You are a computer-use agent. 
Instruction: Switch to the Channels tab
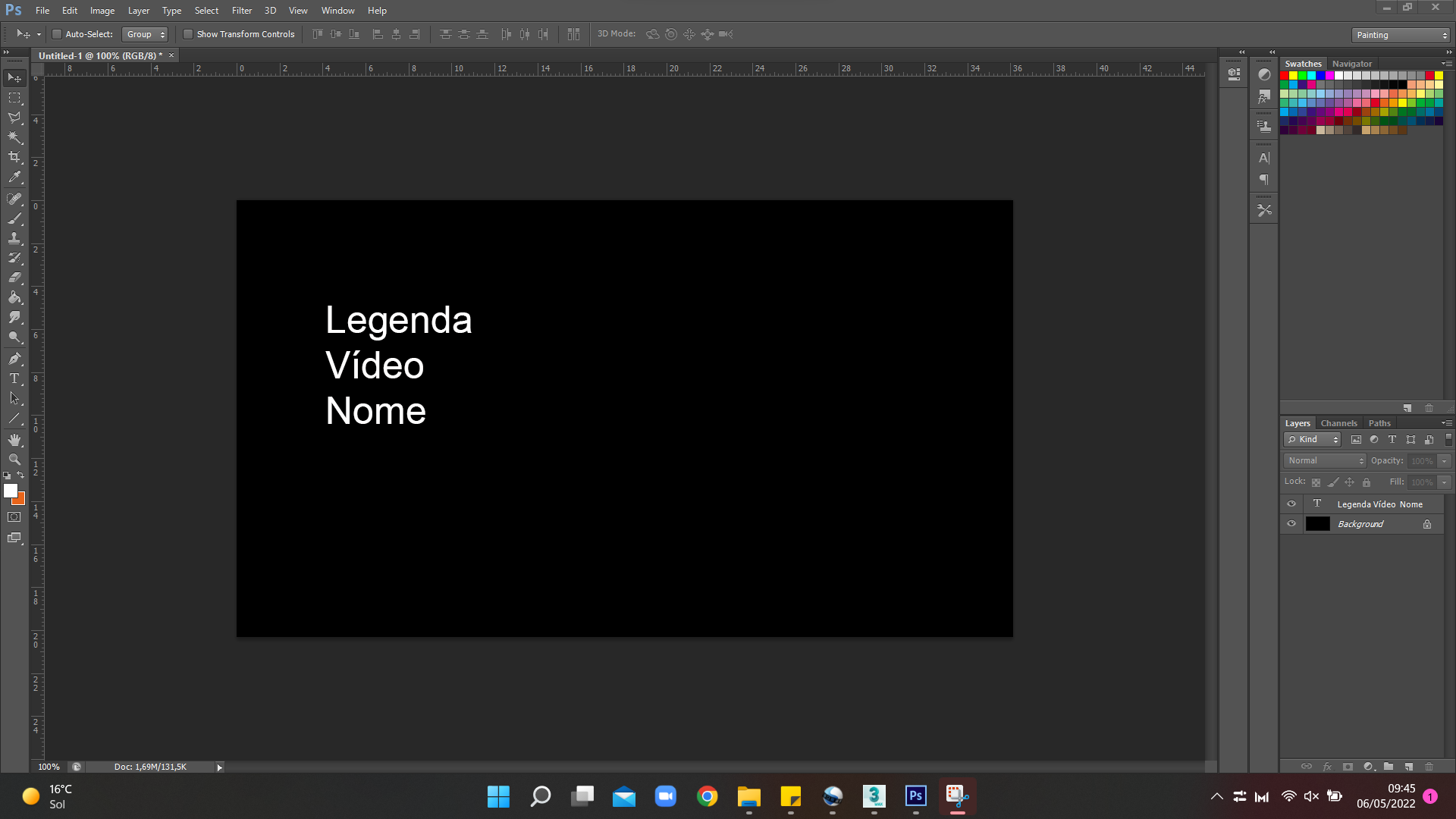[1338, 423]
